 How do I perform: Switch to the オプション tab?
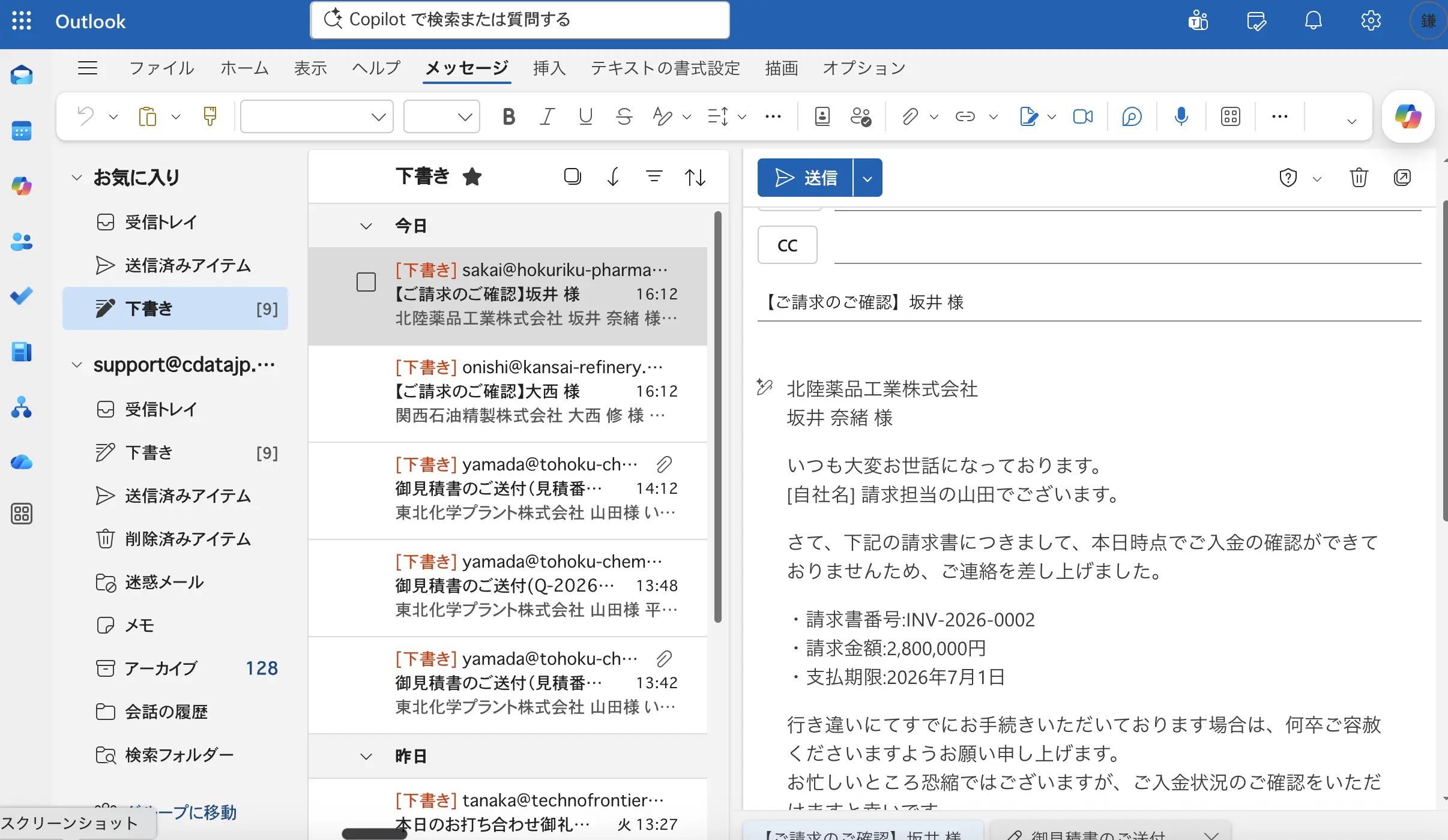point(864,68)
